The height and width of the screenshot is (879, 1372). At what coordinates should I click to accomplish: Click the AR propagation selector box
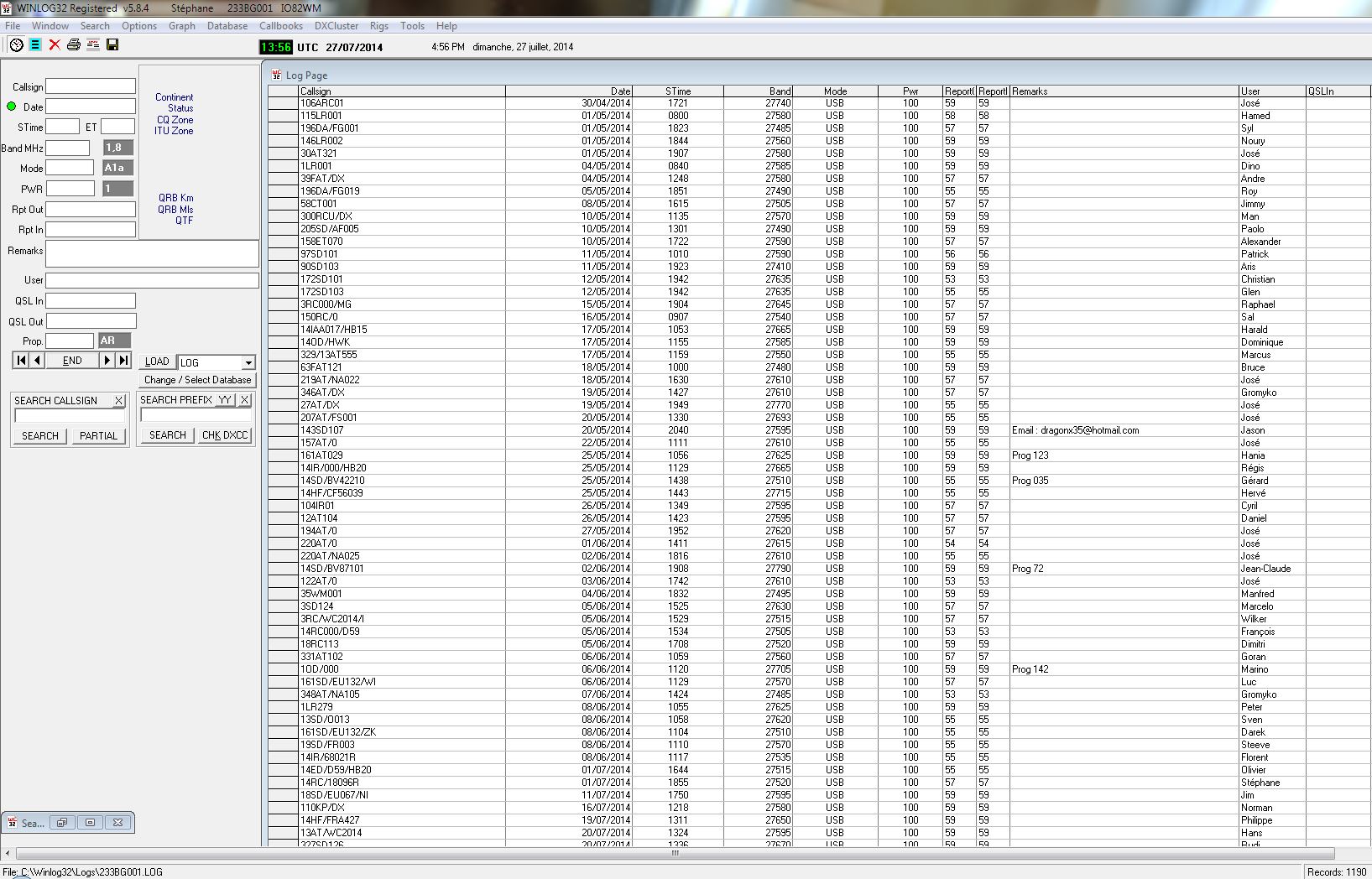tap(114, 341)
